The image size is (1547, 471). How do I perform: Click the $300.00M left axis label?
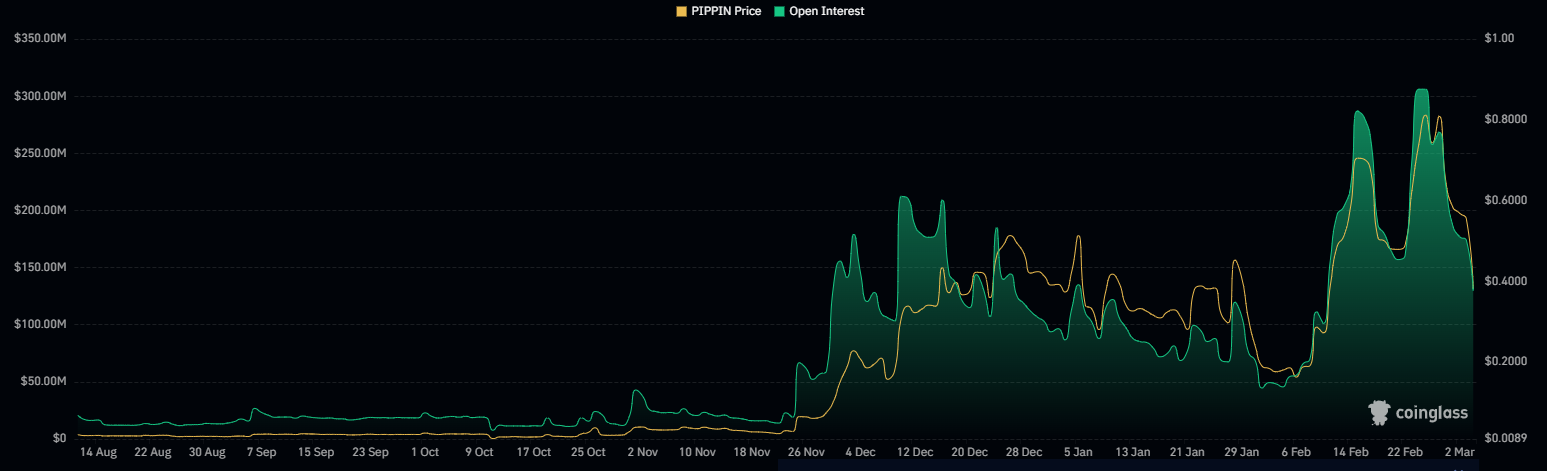pos(40,97)
